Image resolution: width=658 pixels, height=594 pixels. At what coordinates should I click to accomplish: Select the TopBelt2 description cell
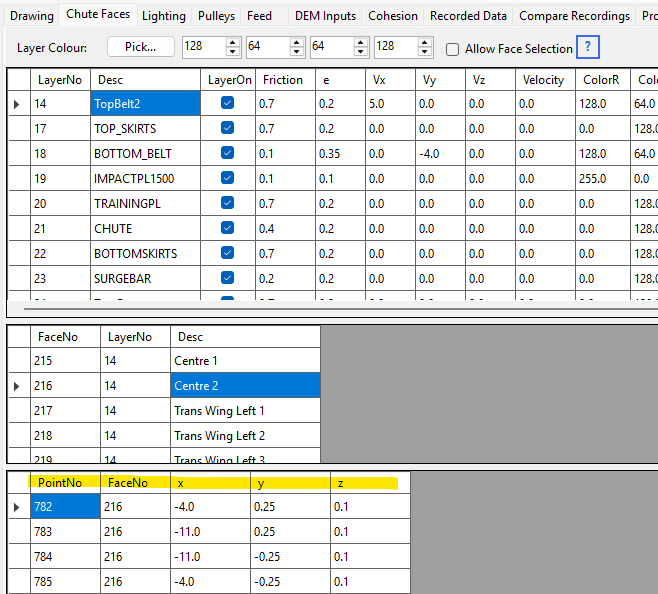point(145,104)
